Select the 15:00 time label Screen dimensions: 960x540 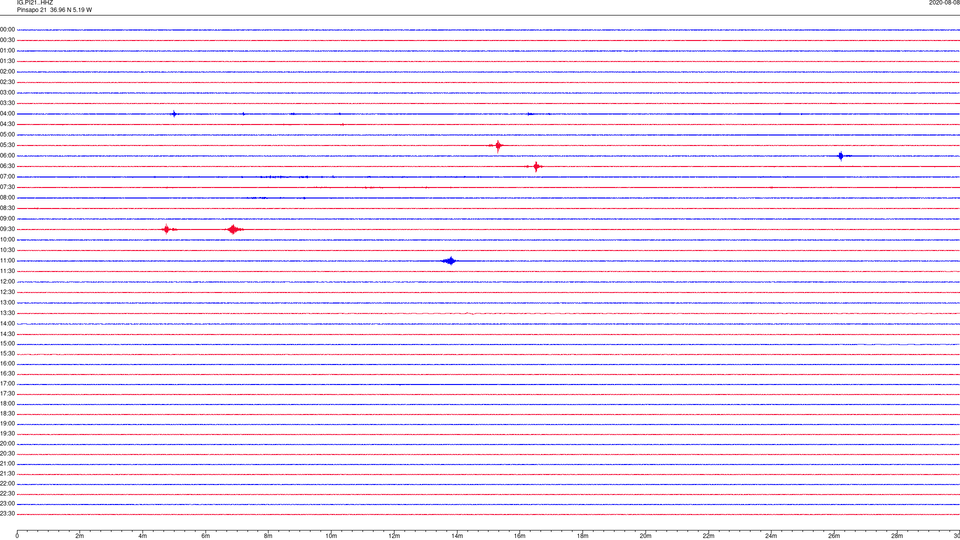[x=7, y=343]
